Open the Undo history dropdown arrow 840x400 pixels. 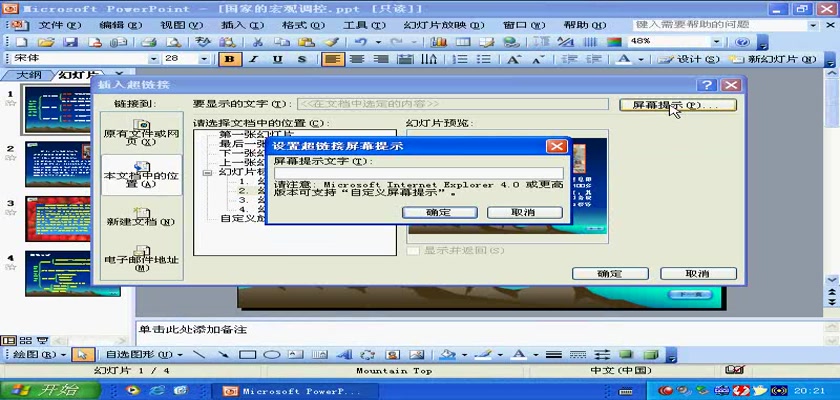pos(378,42)
